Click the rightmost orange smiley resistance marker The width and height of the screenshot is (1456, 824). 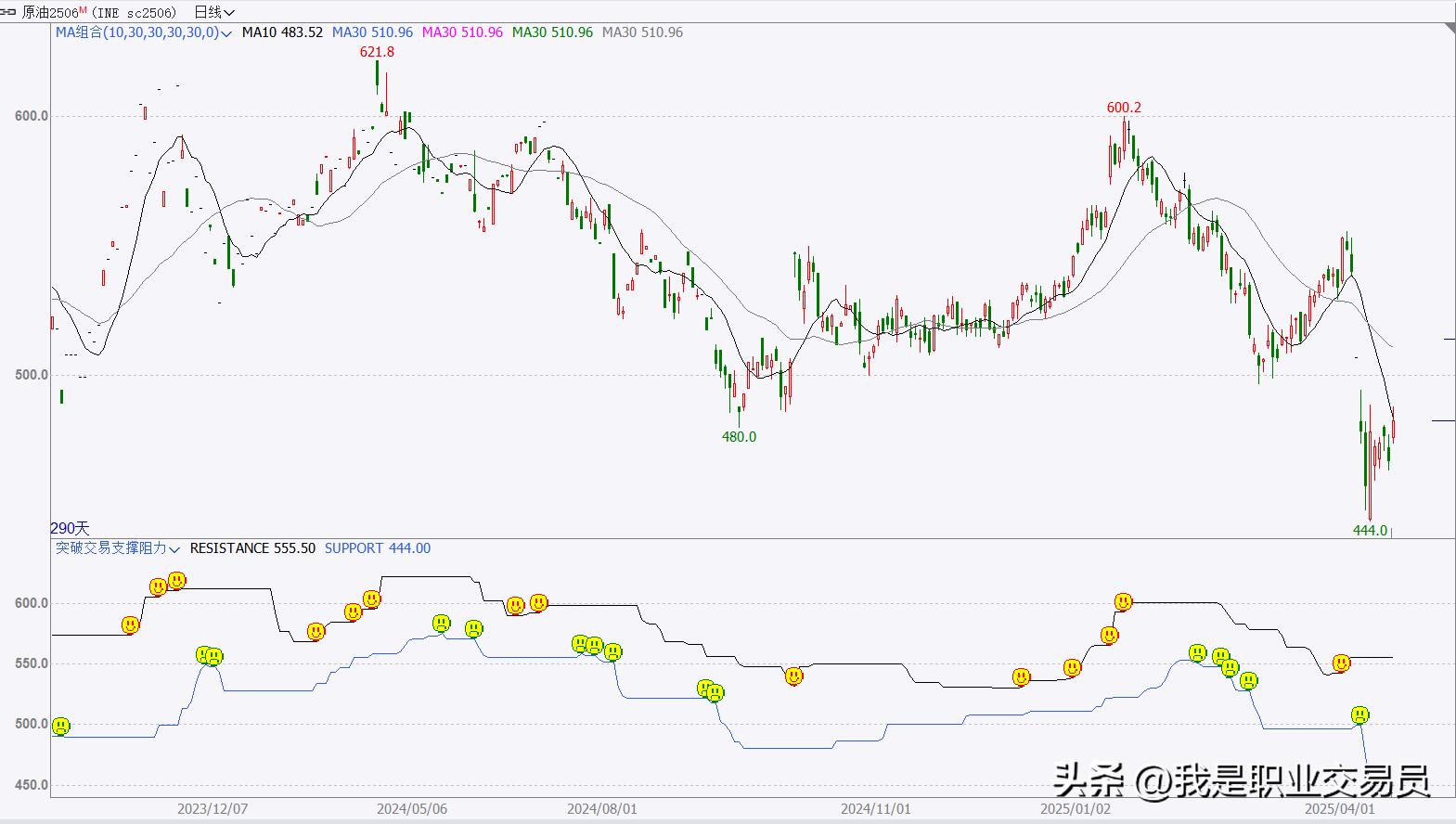pyautogui.click(x=1341, y=663)
